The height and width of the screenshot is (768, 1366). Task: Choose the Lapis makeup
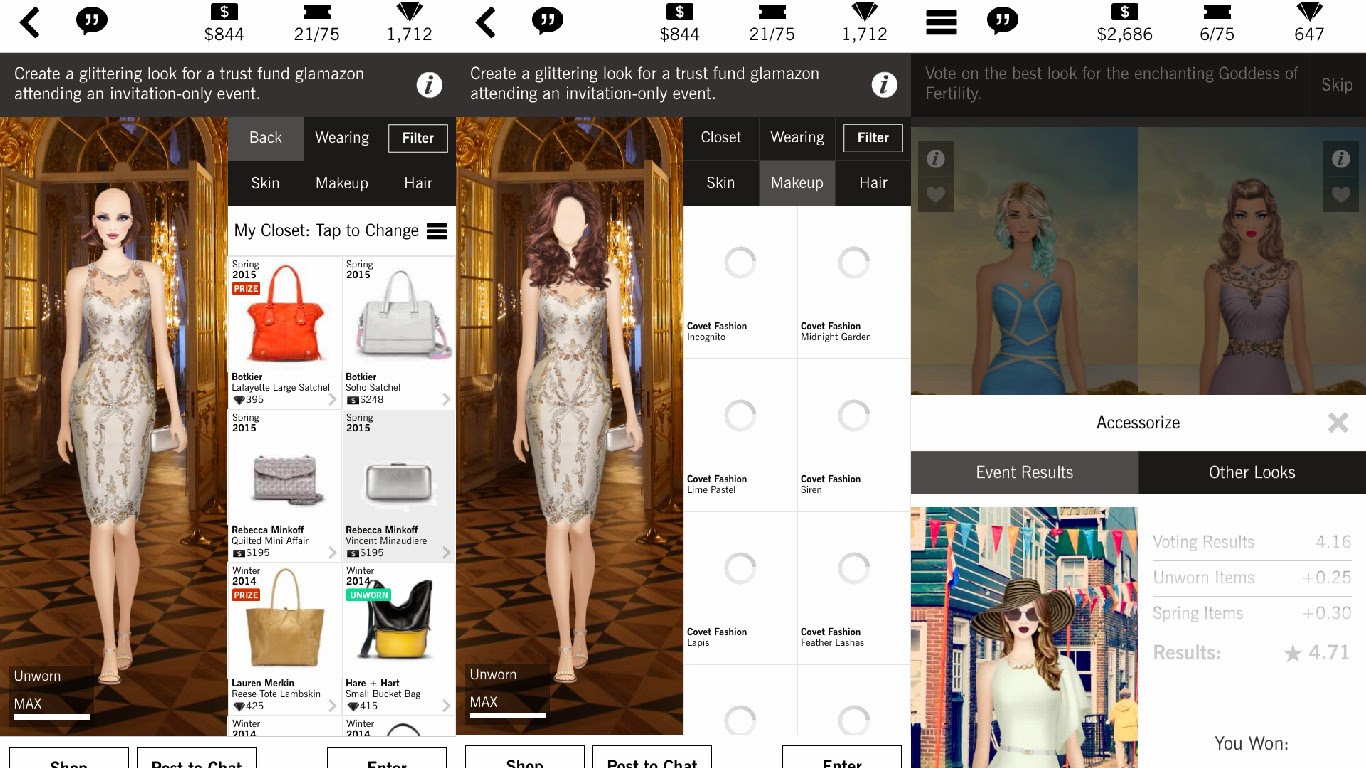click(740, 588)
